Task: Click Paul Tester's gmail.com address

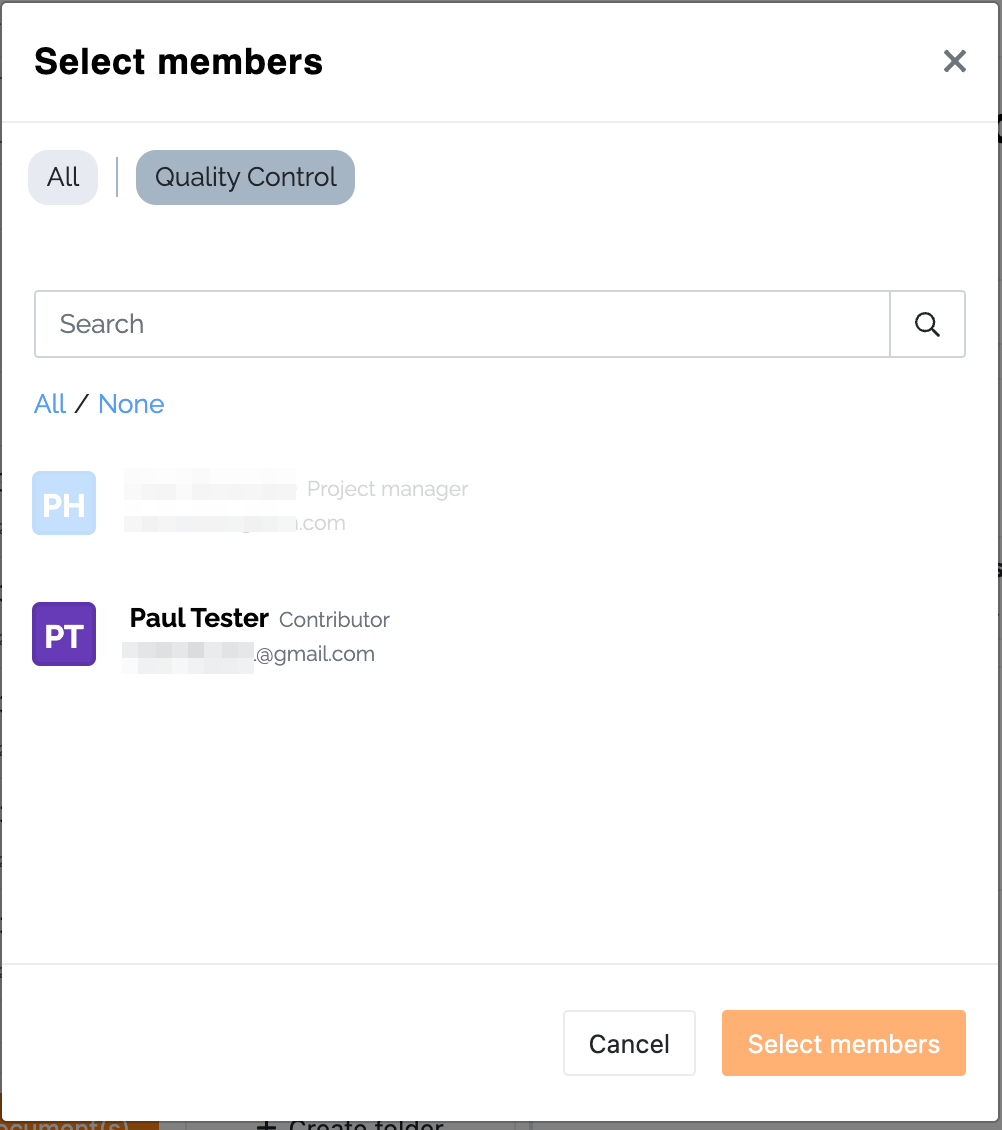Action: (249, 654)
